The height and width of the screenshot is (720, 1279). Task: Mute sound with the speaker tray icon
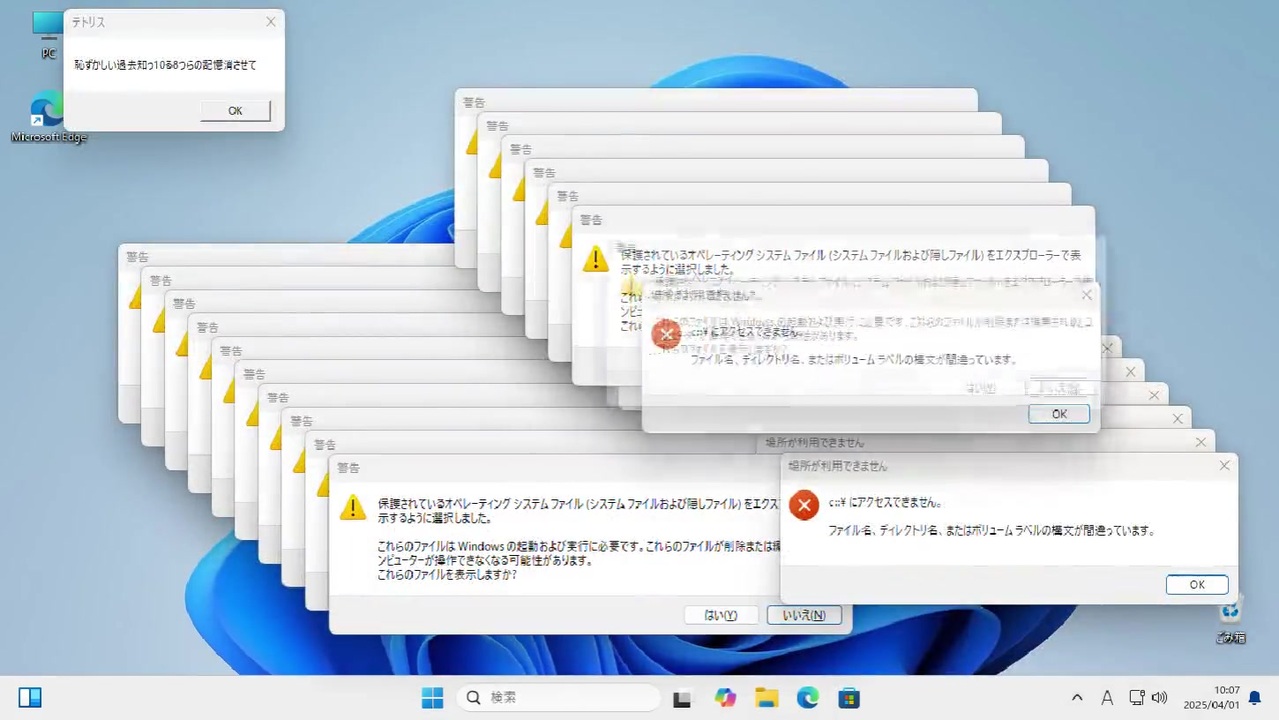tap(1159, 697)
